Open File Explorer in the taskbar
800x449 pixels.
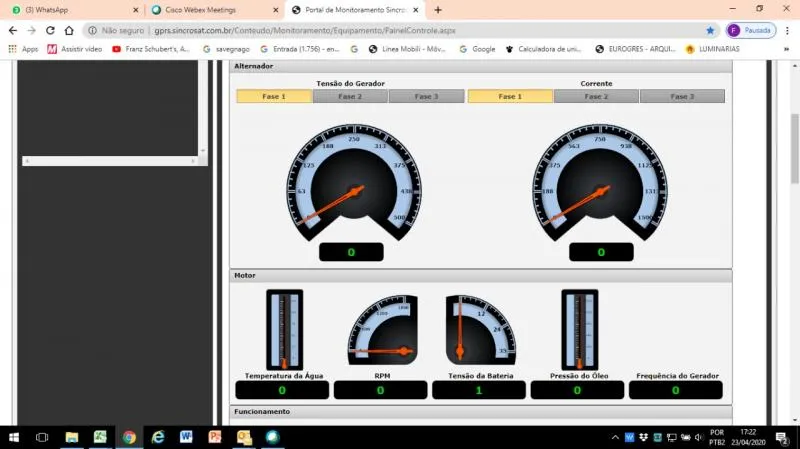point(72,437)
